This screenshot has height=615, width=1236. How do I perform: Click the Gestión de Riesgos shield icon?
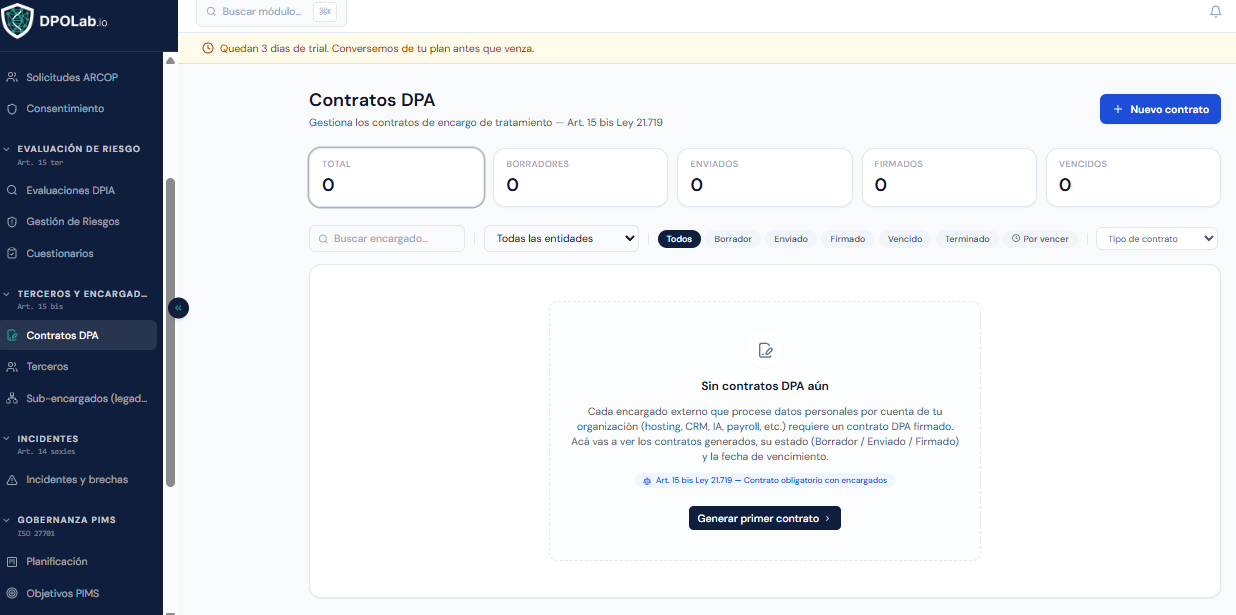tap(12, 221)
